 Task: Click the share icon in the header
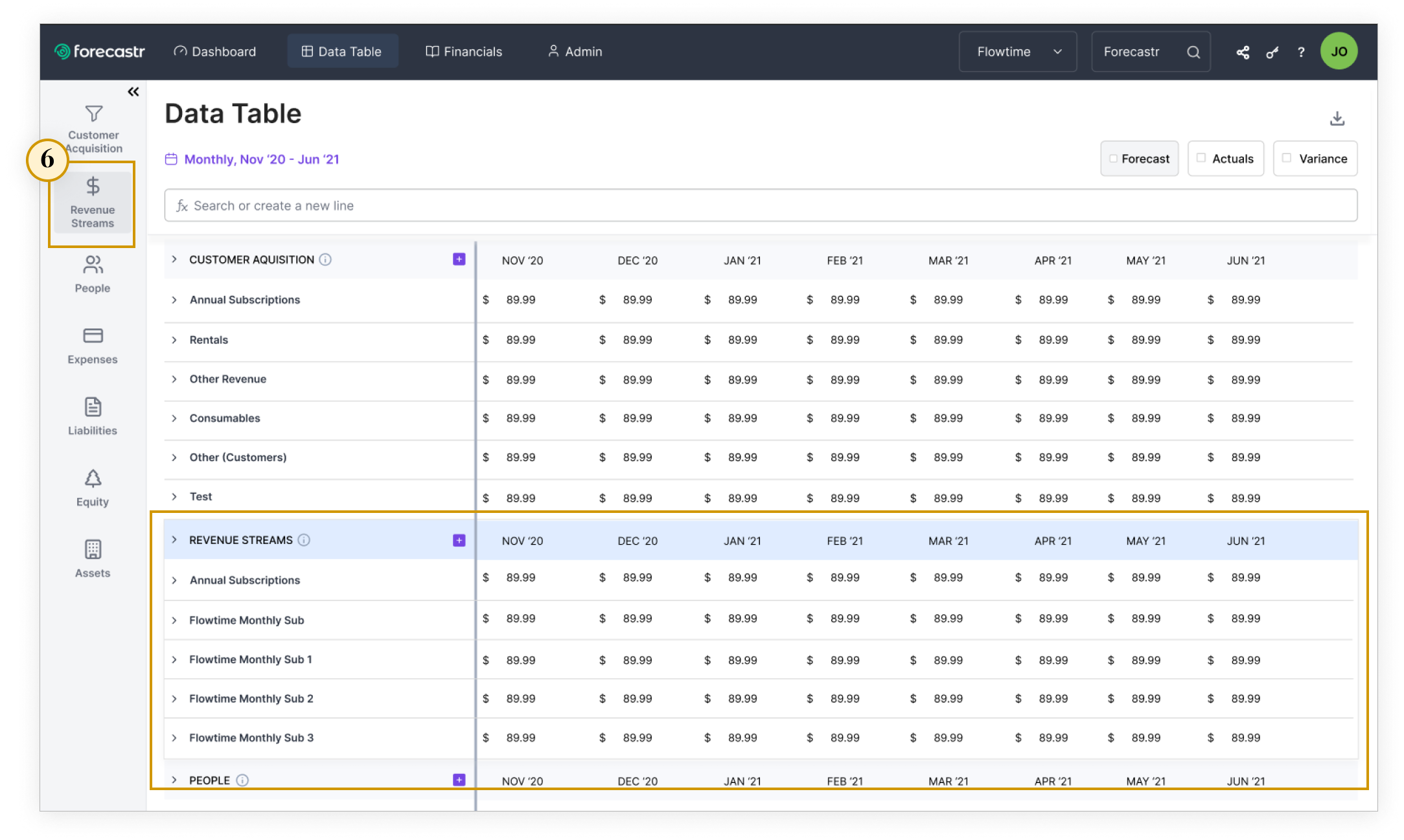[1242, 52]
